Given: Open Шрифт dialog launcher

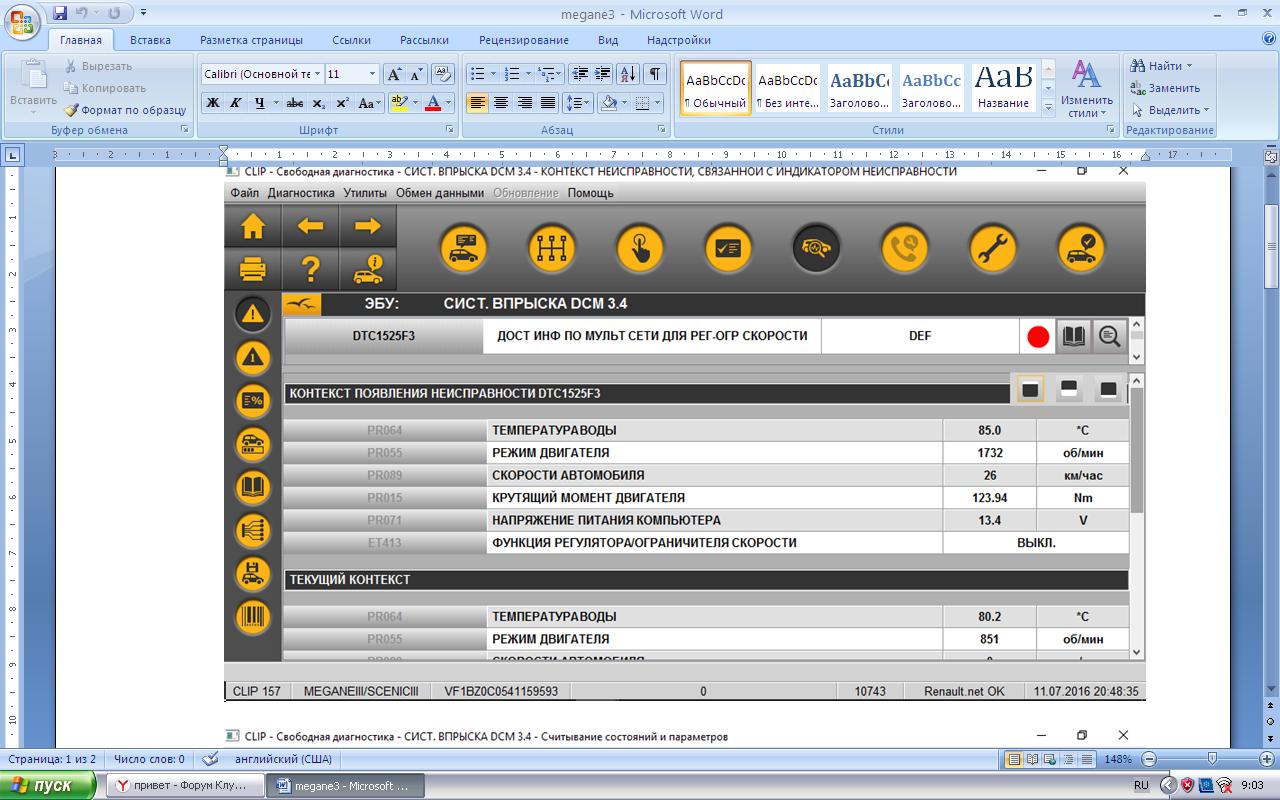Looking at the screenshot, I should coord(450,130).
